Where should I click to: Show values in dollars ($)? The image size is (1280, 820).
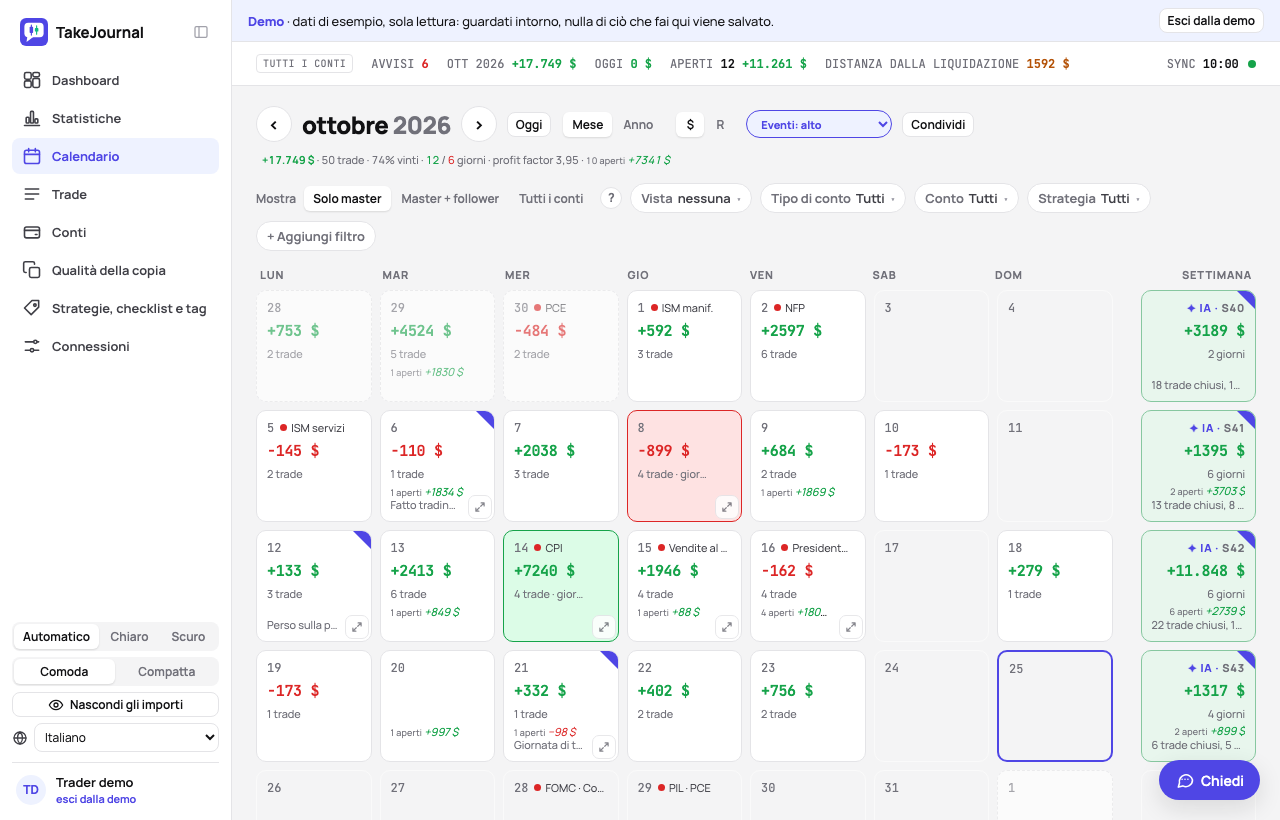[690, 125]
